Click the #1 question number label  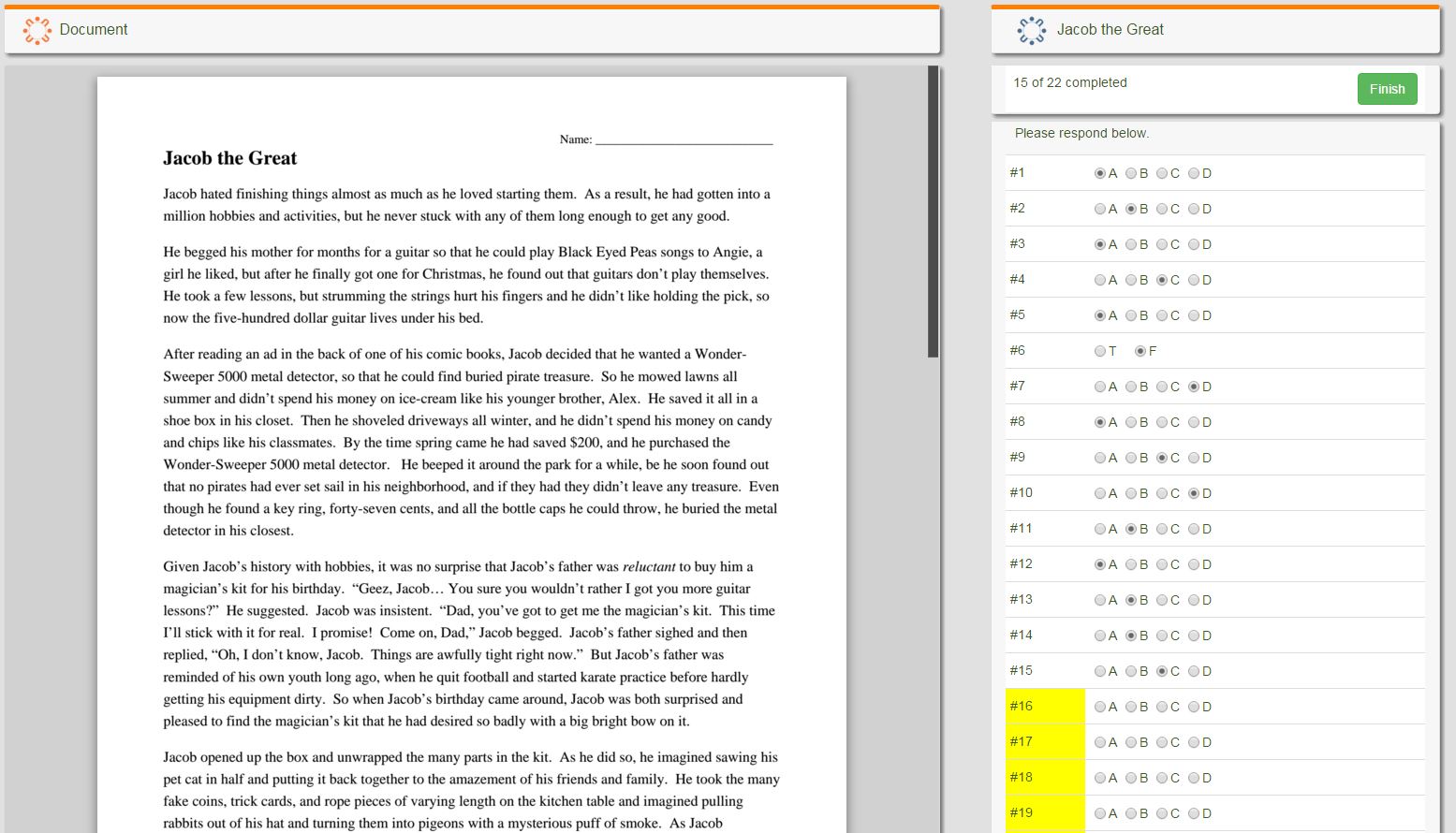click(1017, 172)
